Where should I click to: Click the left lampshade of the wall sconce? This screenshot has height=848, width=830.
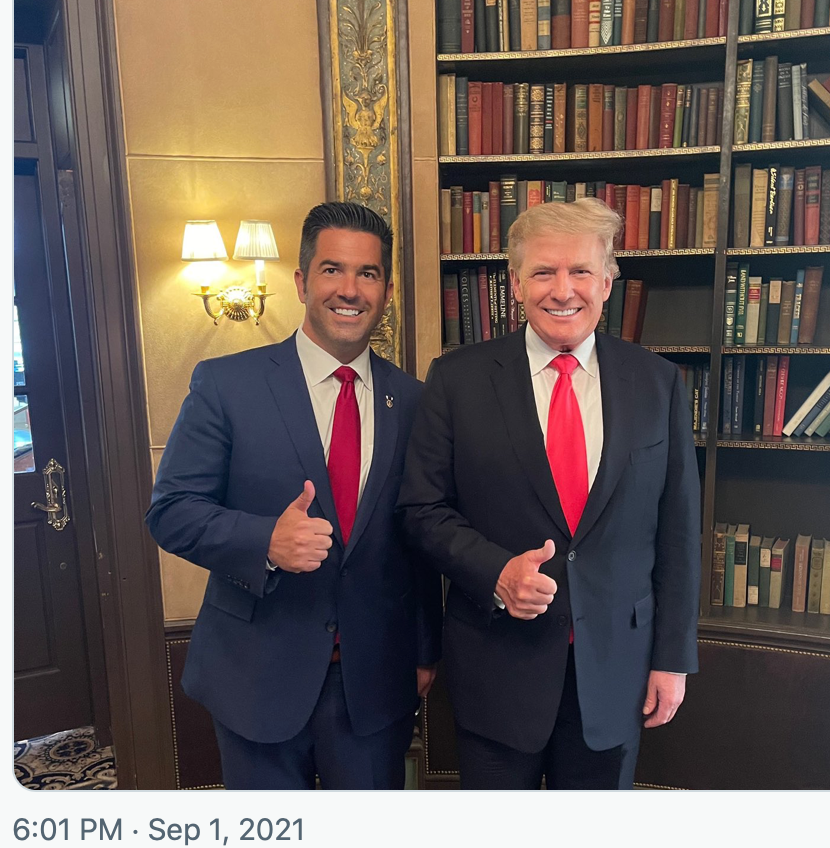204,241
